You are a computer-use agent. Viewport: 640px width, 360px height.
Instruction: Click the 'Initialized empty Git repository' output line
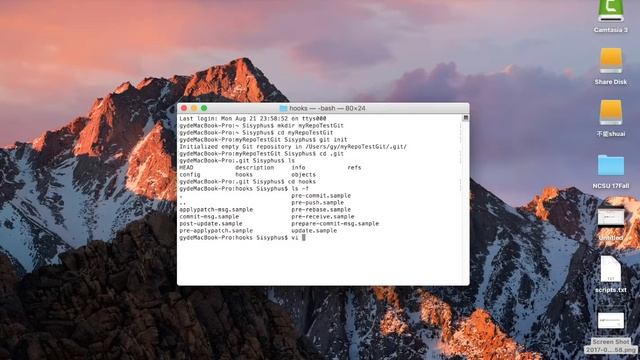click(293, 147)
